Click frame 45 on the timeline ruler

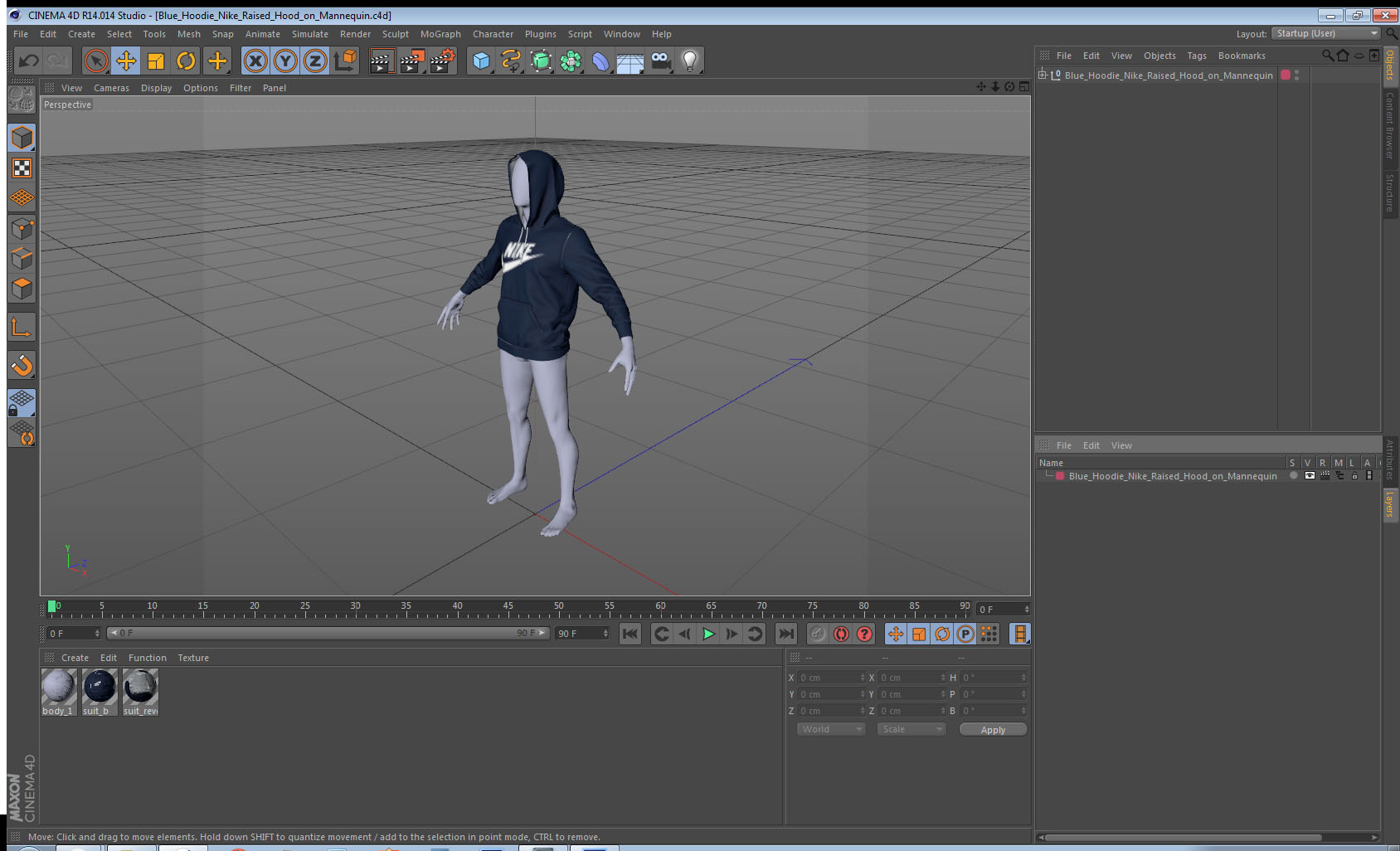[x=508, y=607]
